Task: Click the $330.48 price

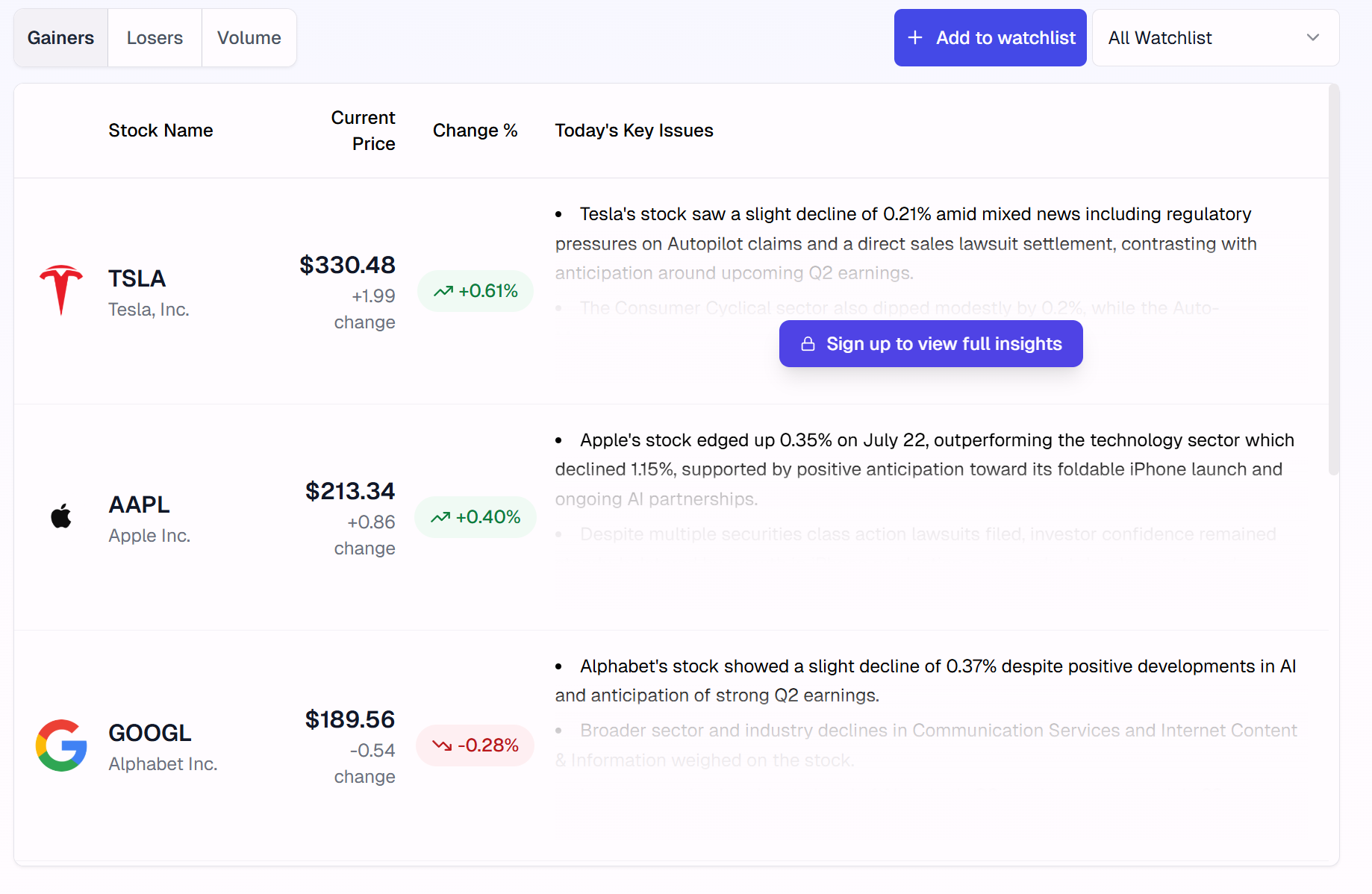Action: coord(347,265)
